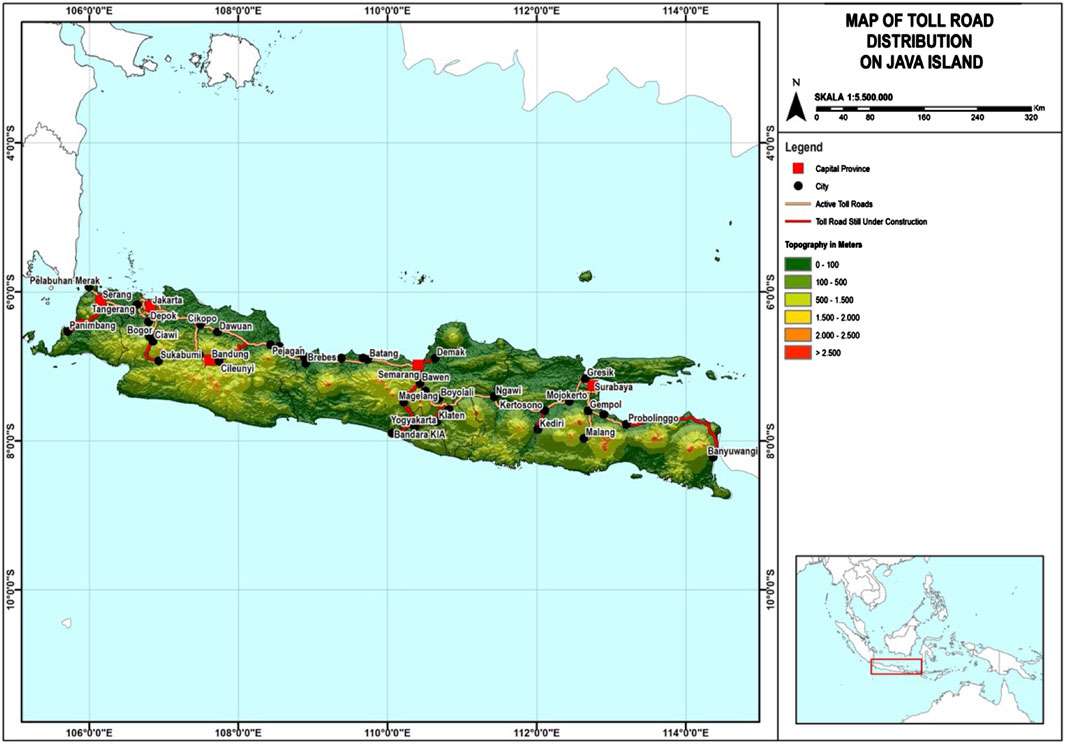This screenshot has height=744, width=1065.
Task: Click the Pelabuhan Merak label
Action: click(x=65, y=281)
